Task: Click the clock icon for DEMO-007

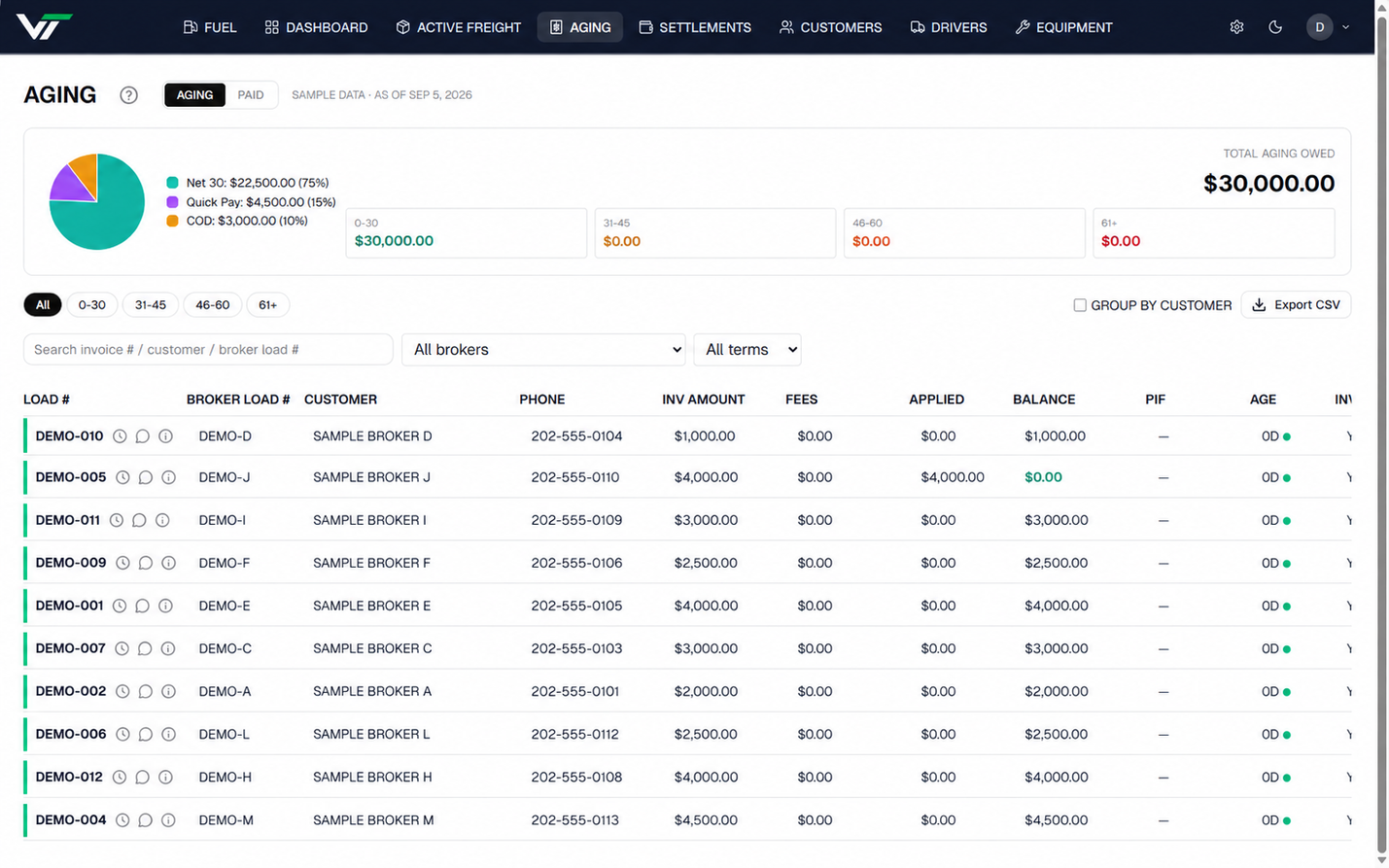Action: pyautogui.click(x=122, y=648)
